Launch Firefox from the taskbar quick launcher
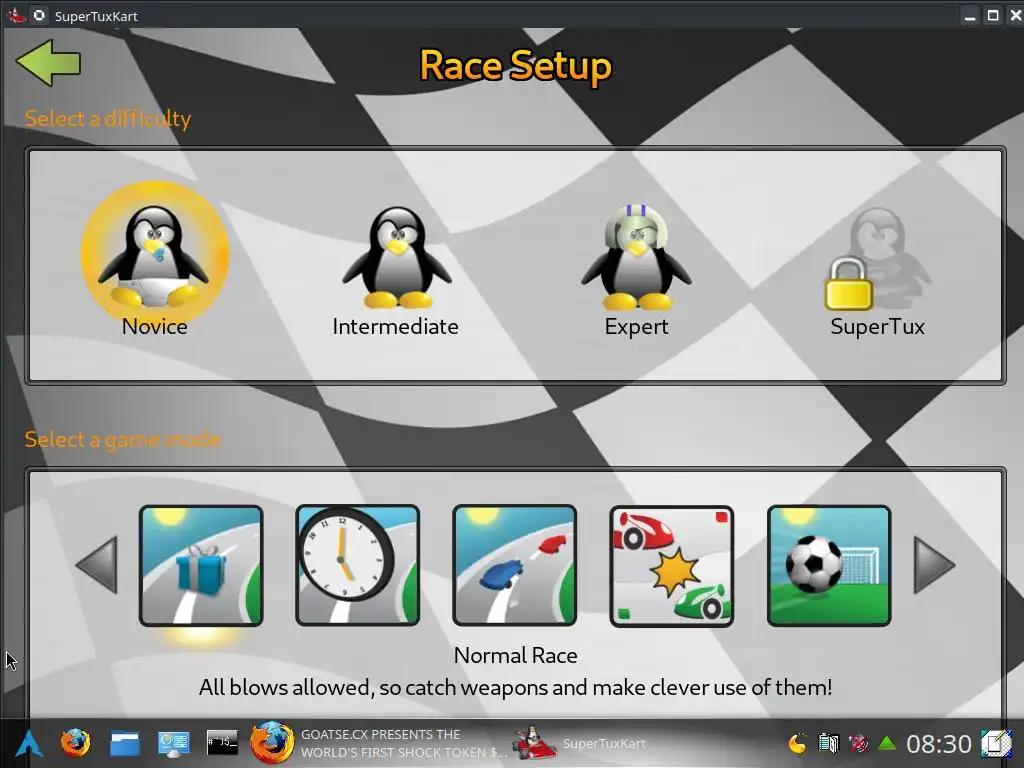The image size is (1024, 768). (x=76, y=743)
